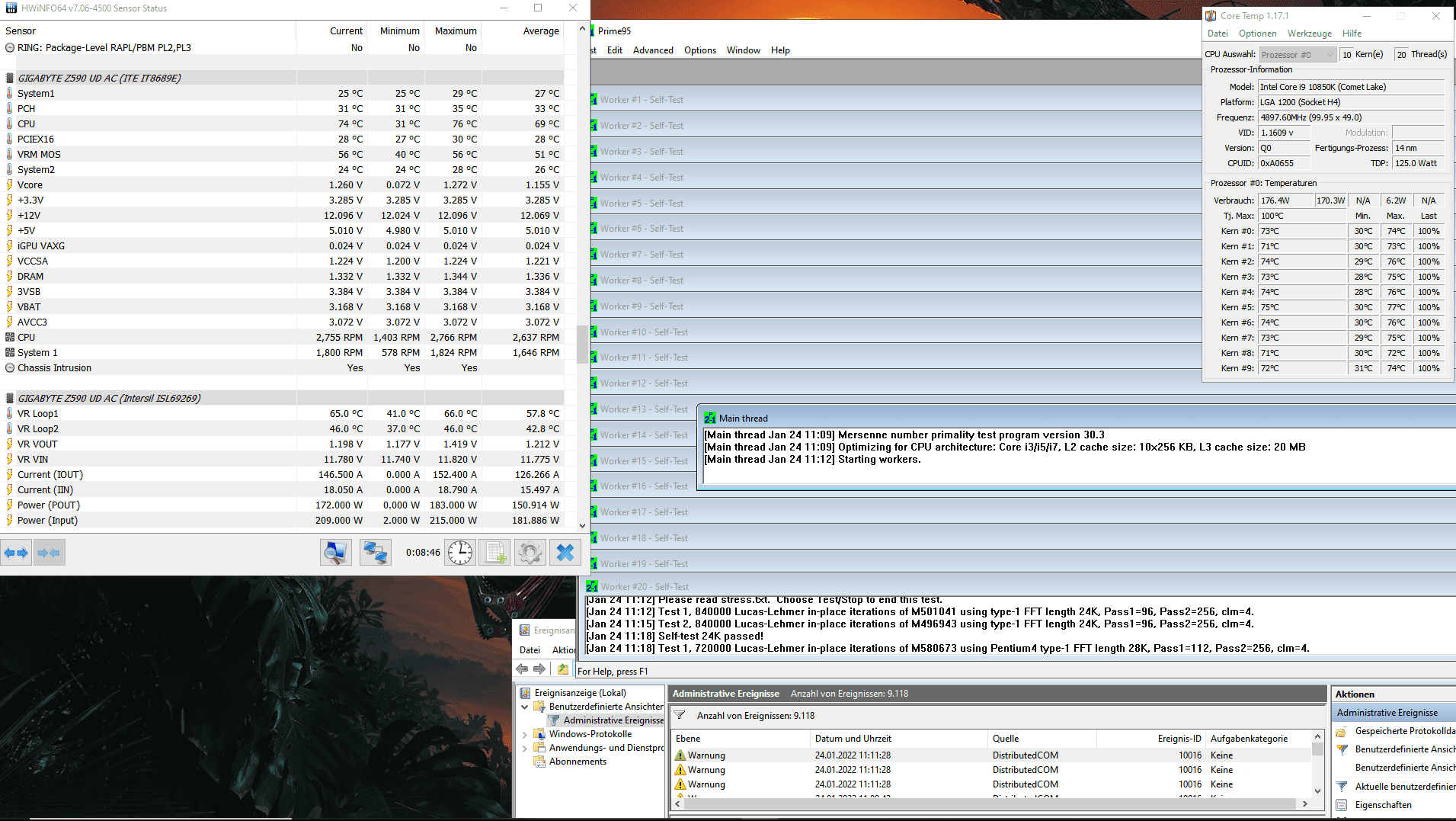Click the Power (POUT) sensor row
This screenshot has width=1456, height=821.
pos(282,505)
